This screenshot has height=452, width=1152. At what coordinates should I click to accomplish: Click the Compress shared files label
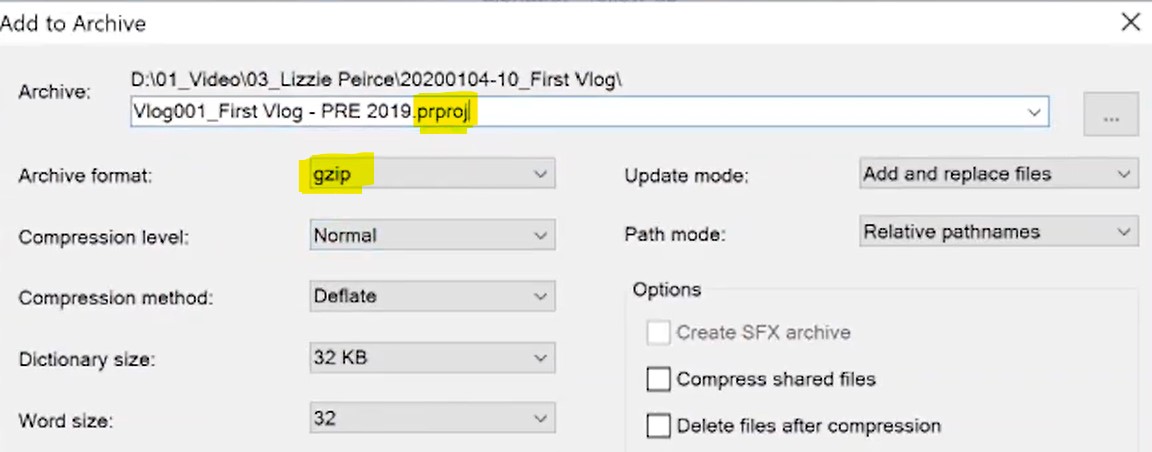click(776, 380)
